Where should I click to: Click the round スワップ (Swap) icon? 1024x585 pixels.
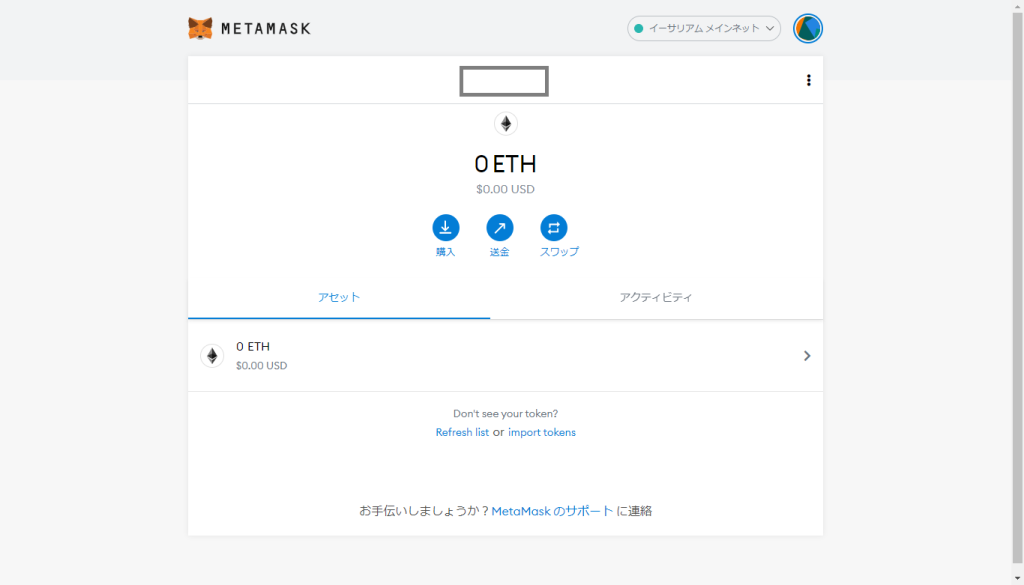click(x=554, y=228)
